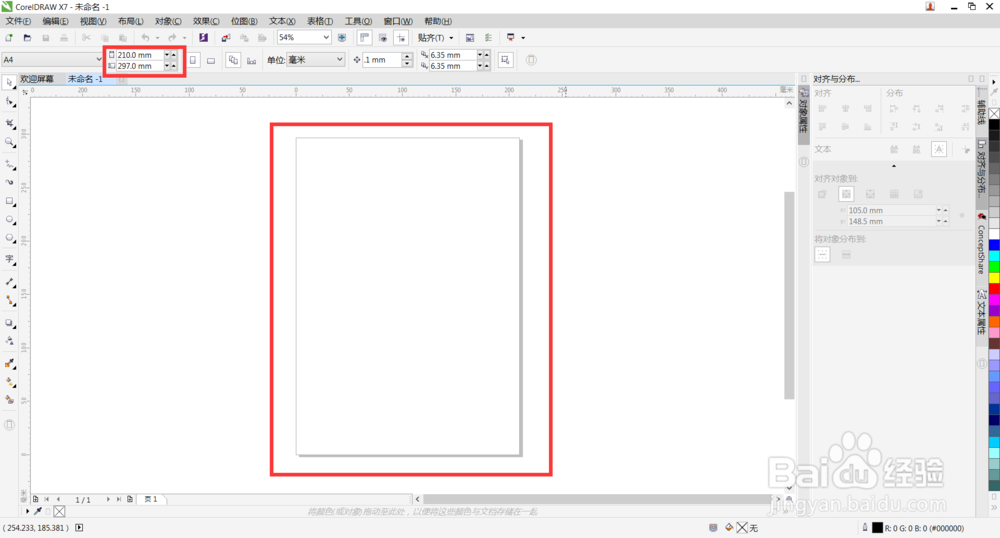Pick the blue swatch in palette

[x=994, y=245]
